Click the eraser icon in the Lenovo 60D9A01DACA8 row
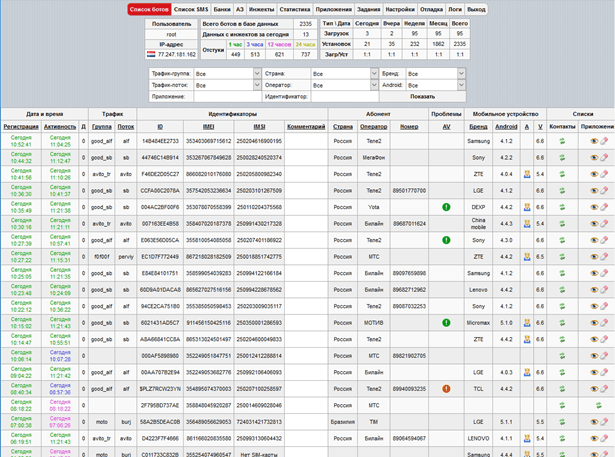The height and width of the screenshot is (457, 615). pyautogui.click(x=604, y=289)
